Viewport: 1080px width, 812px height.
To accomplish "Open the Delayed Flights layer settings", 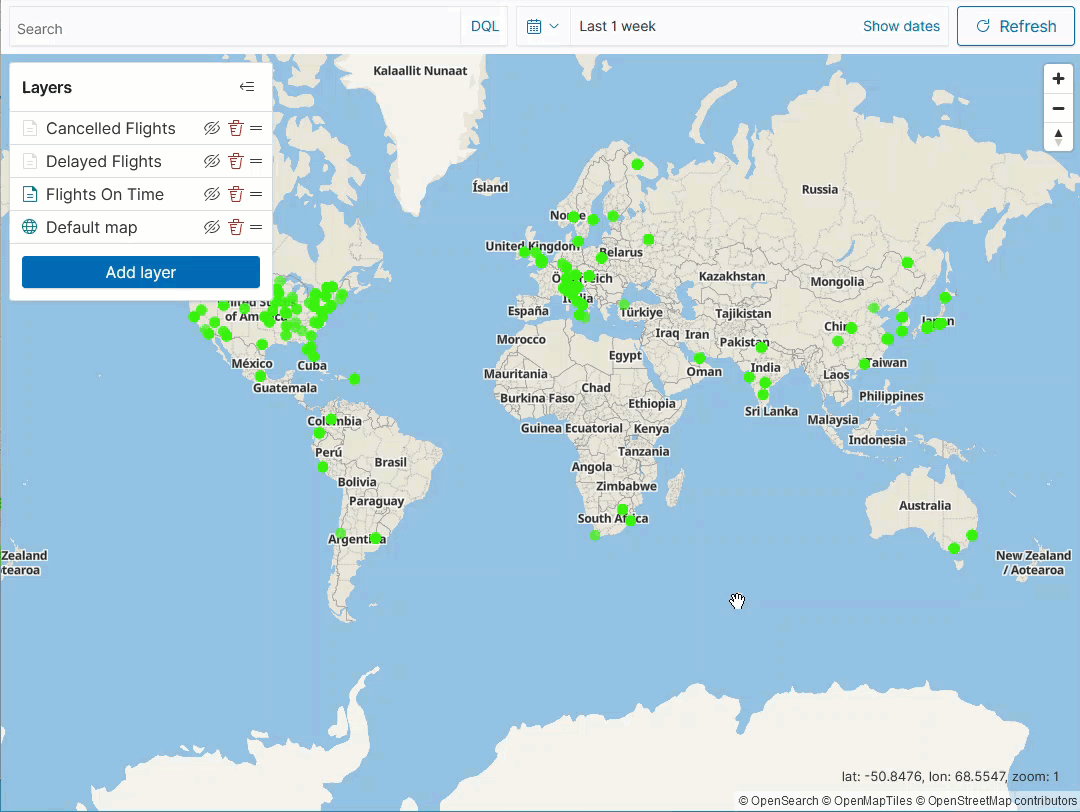I will pyautogui.click(x=103, y=161).
